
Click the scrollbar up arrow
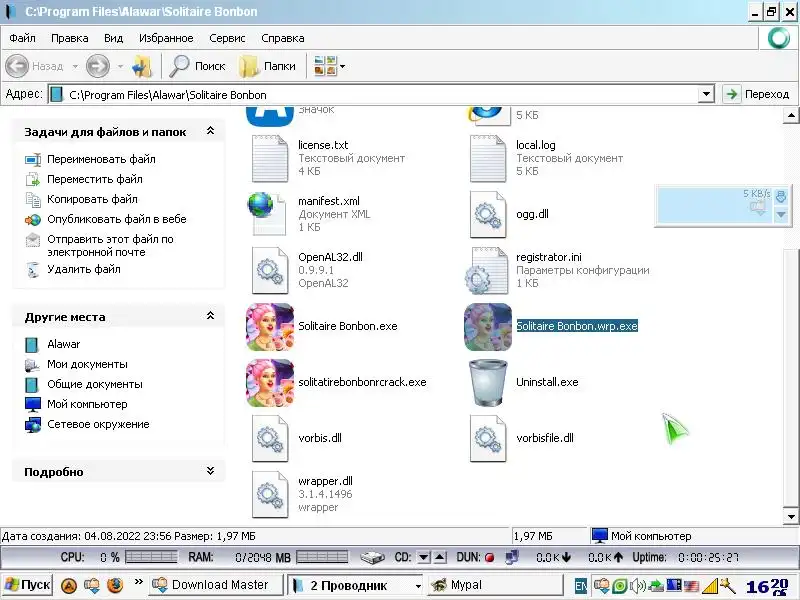point(790,116)
